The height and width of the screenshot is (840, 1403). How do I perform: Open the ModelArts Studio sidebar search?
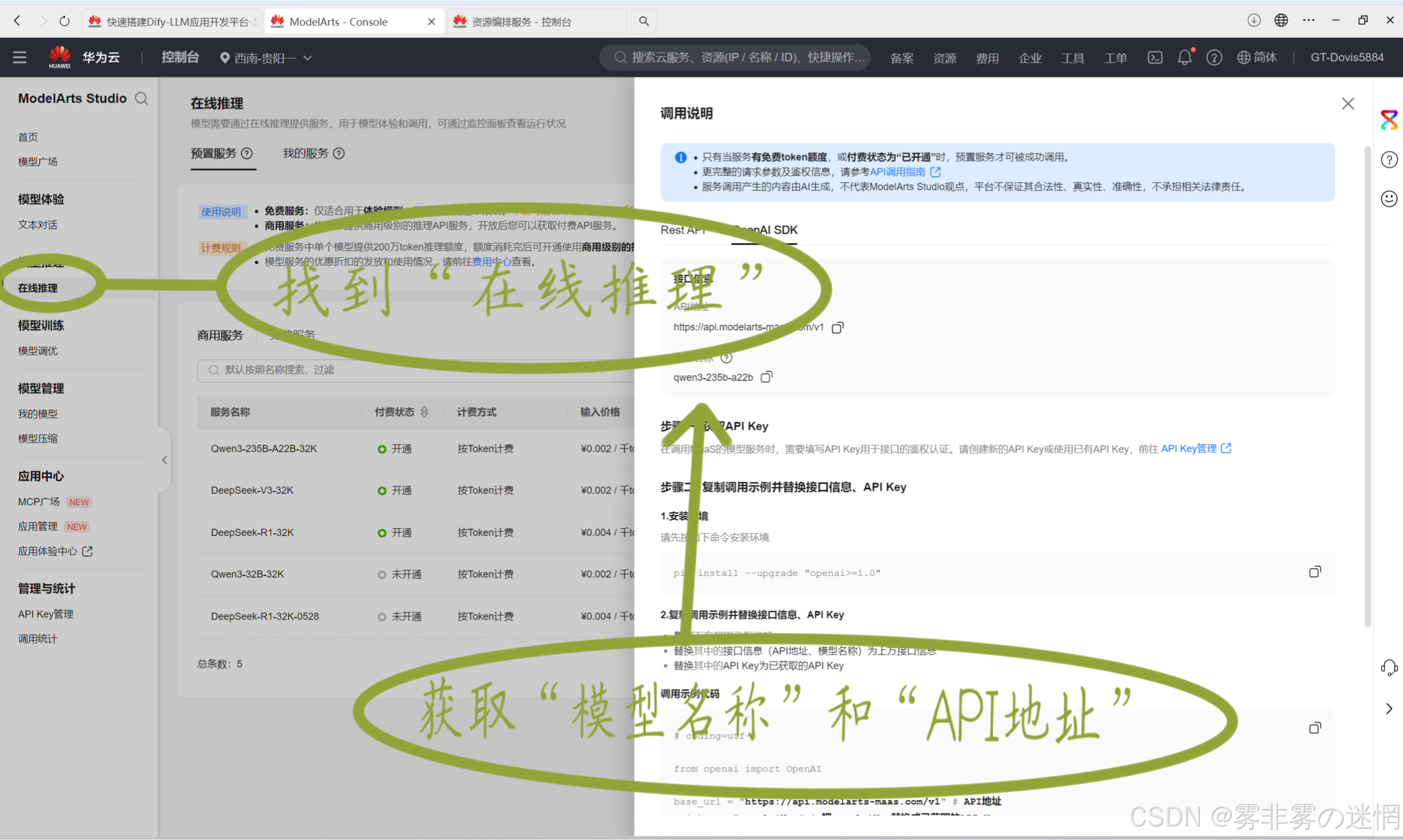point(142,98)
